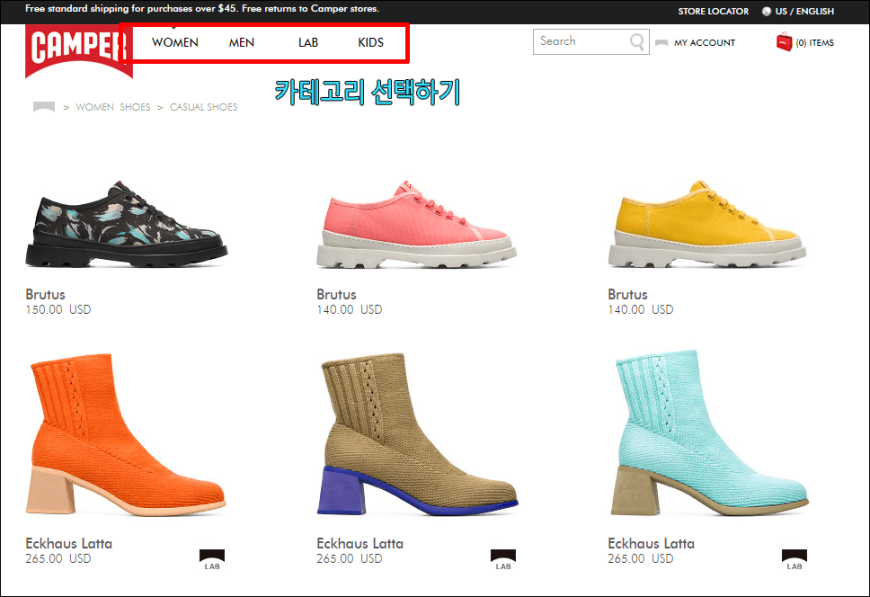This screenshot has width=870, height=597.
Task: Open the khaki Eckhaus Latta boot with blue heel
Action: click(417, 434)
